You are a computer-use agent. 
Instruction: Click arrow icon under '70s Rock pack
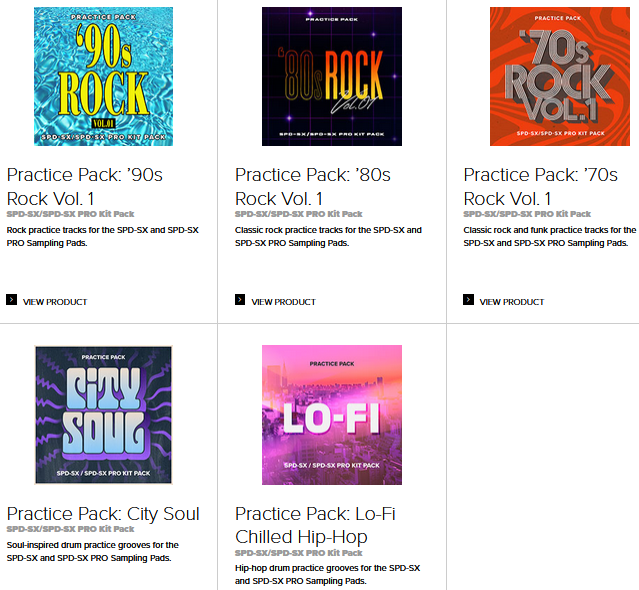468,300
